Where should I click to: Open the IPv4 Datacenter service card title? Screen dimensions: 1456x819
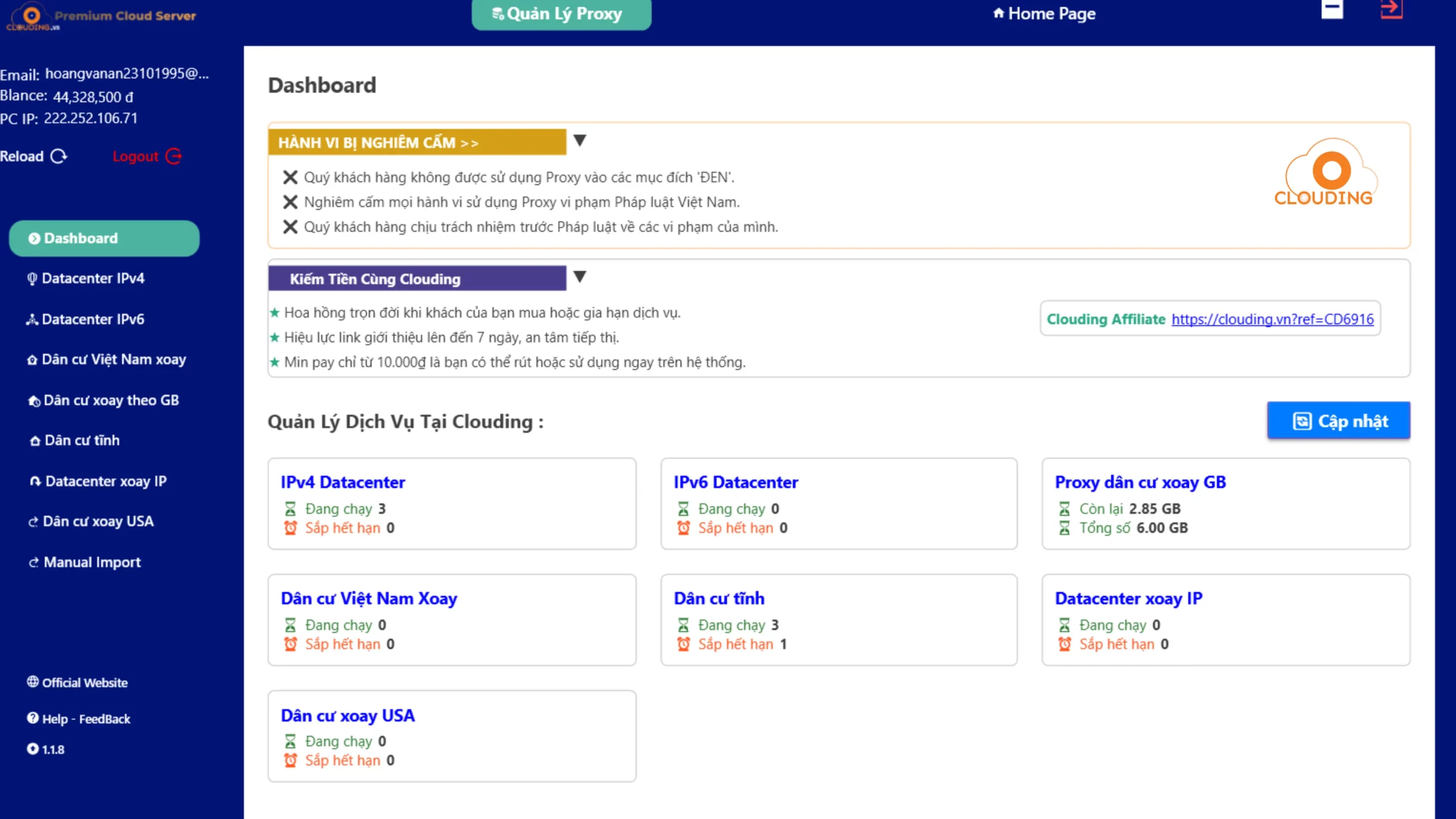(342, 482)
